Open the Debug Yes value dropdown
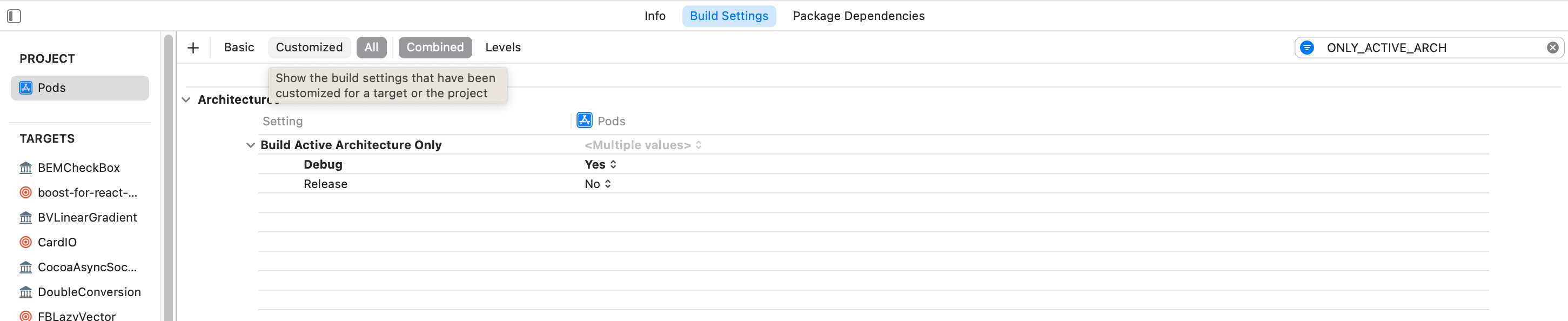Image resolution: width=1568 pixels, height=321 pixels. pos(601,164)
